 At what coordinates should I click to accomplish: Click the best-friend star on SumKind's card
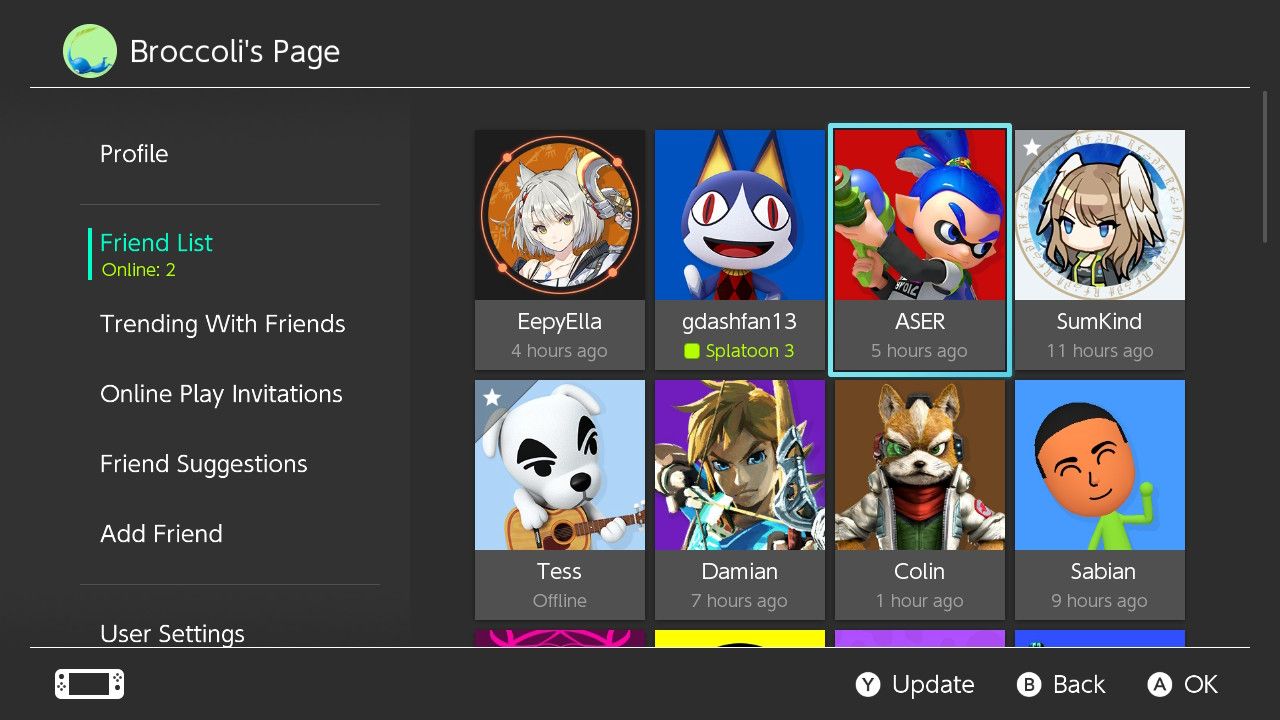pos(1032,148)
